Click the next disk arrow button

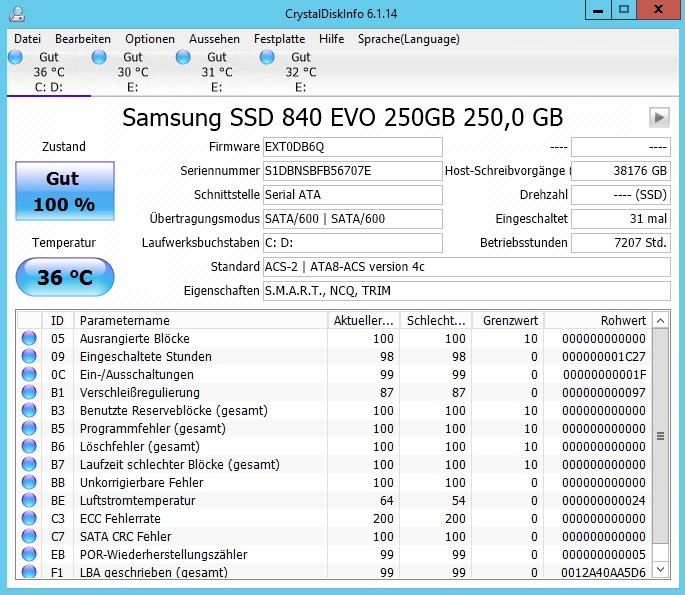point(659,117)
